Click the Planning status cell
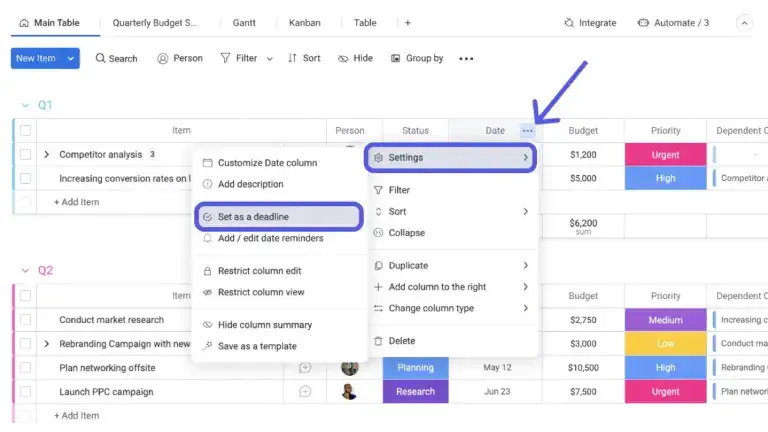 click(x=415, y=367)
